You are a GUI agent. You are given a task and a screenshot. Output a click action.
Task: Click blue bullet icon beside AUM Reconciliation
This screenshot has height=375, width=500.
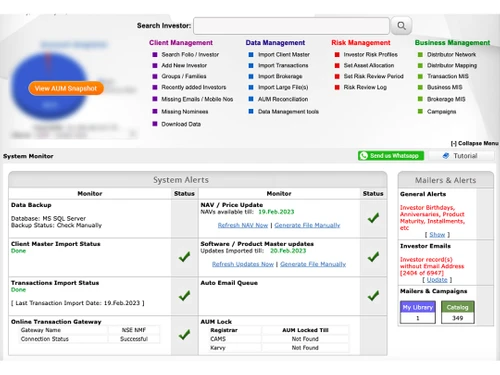pyautogui.click(x=251, y=99)
